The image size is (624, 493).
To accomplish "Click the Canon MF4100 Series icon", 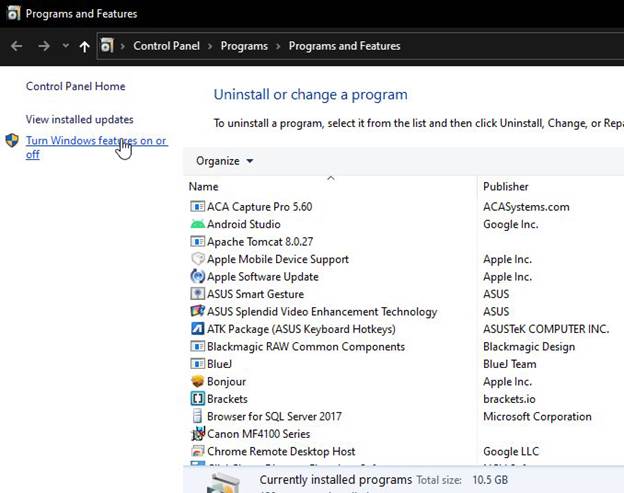I will [x=198, y=434].
